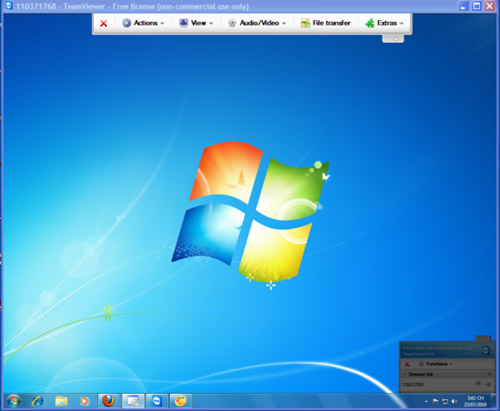This screenshot has width=500, height=411.
Task: Click the Show desktop strip at the taskbar's right end
Action: coord(493,401)
